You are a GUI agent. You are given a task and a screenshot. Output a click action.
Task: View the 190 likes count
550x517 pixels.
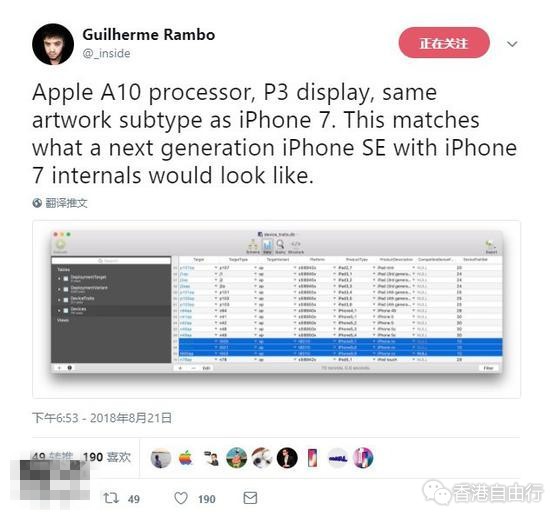point(107,457)
